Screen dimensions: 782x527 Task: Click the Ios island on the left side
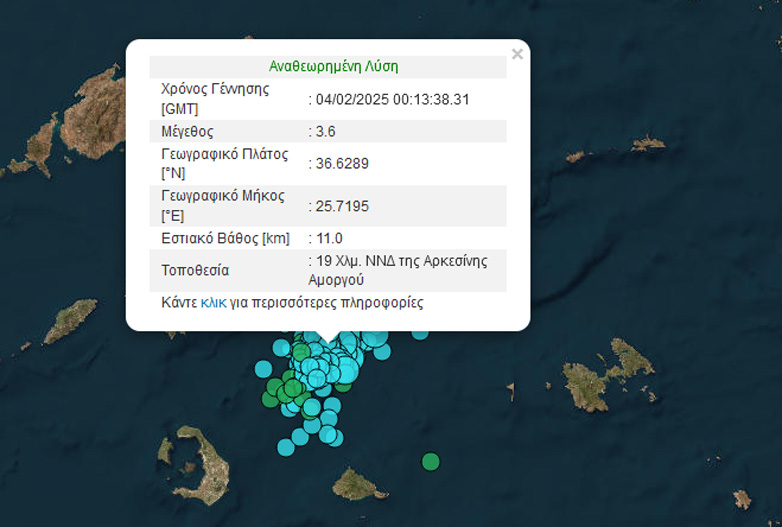coord(70,322)
